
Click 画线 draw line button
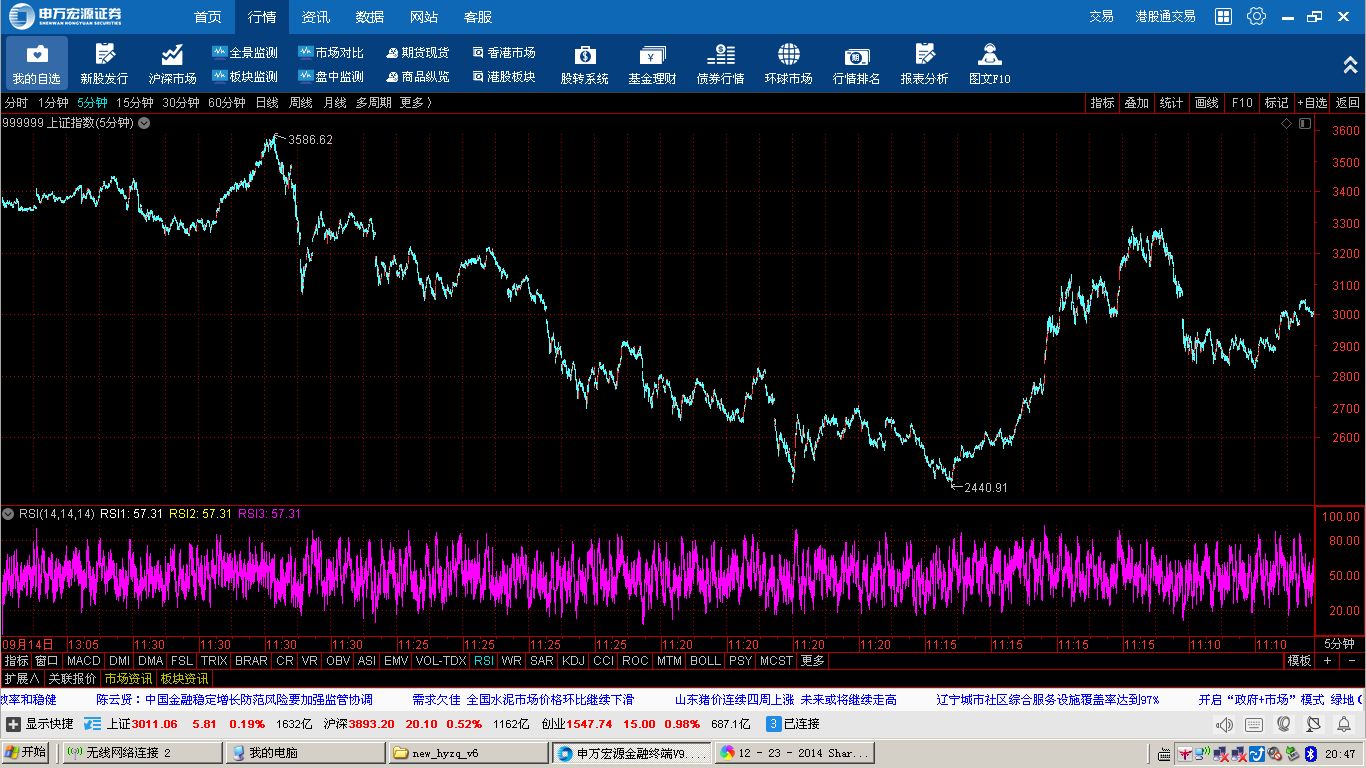(x=1207, y=102)
